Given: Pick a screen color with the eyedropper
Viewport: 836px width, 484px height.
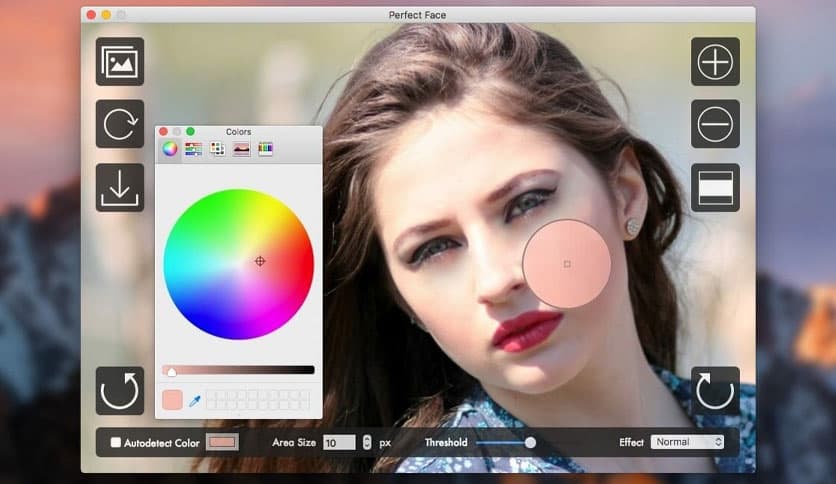Looking at the screenshot, I should 195,401.
